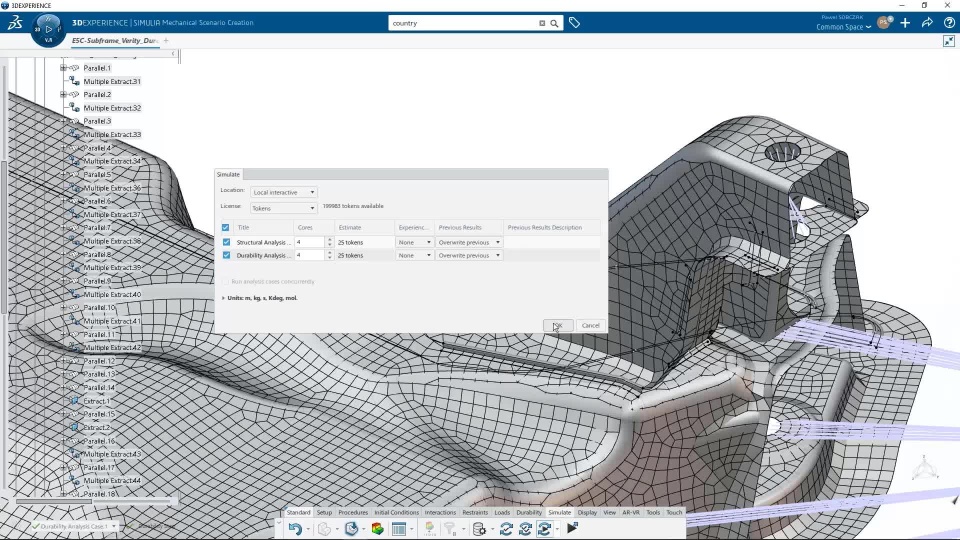Uncheck the Structural Analysis case checkbox

226,242
